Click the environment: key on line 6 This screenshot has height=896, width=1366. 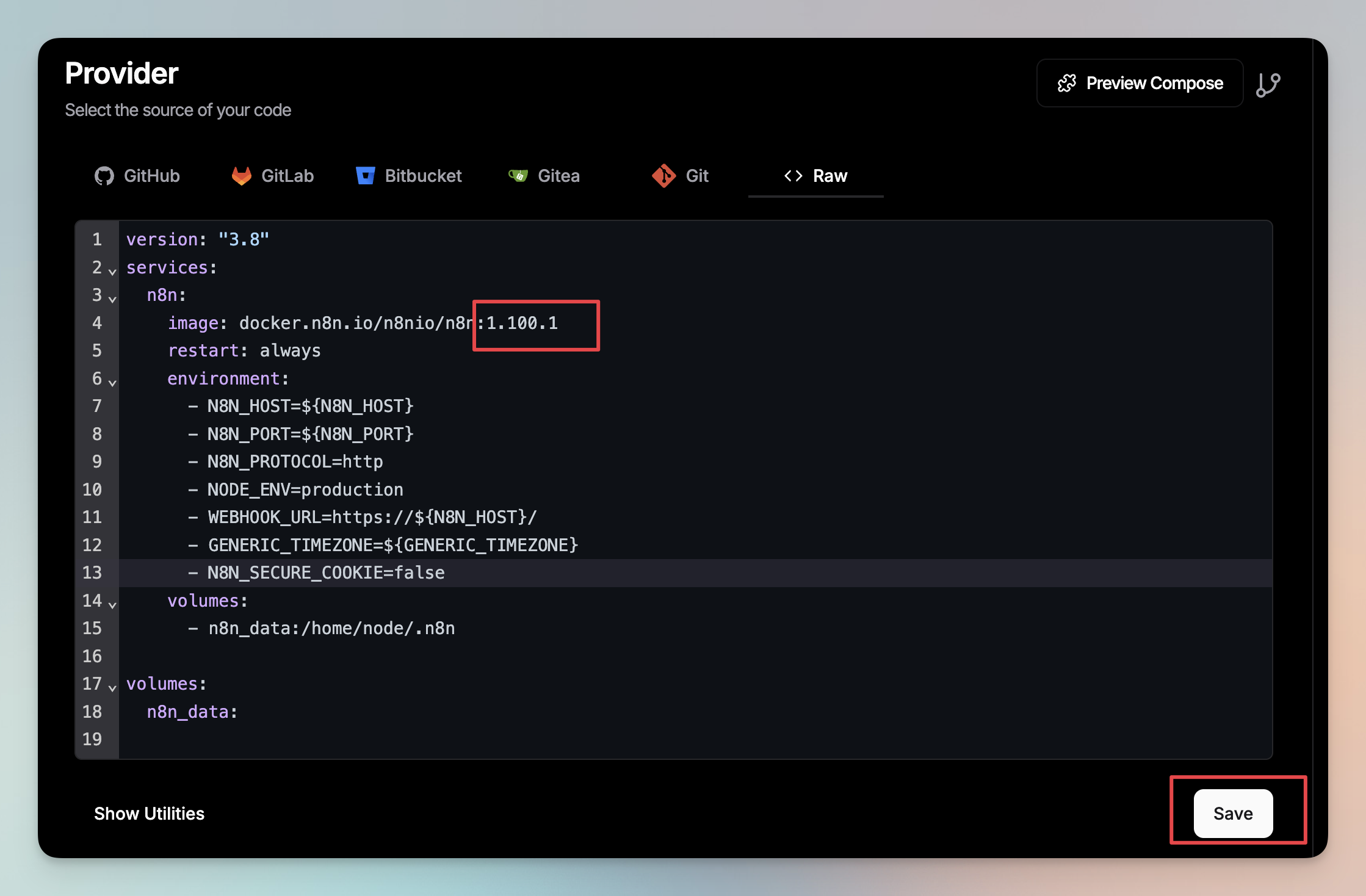coord(228,378)
